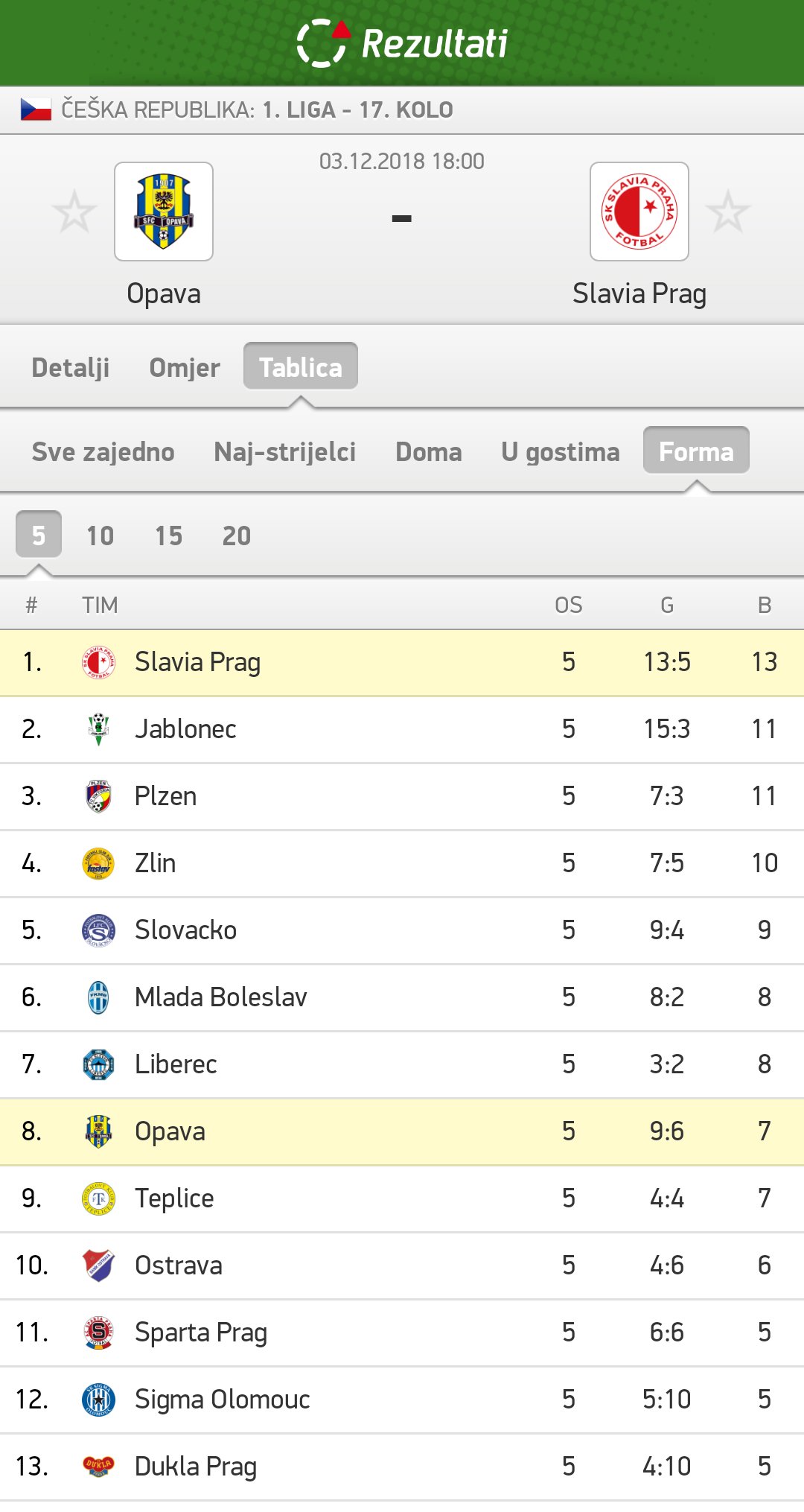Viewport: 804px width, 1512px height.
Task: Open the Češka Republika 1. Liga link
Action: click(x=257, y=109)
